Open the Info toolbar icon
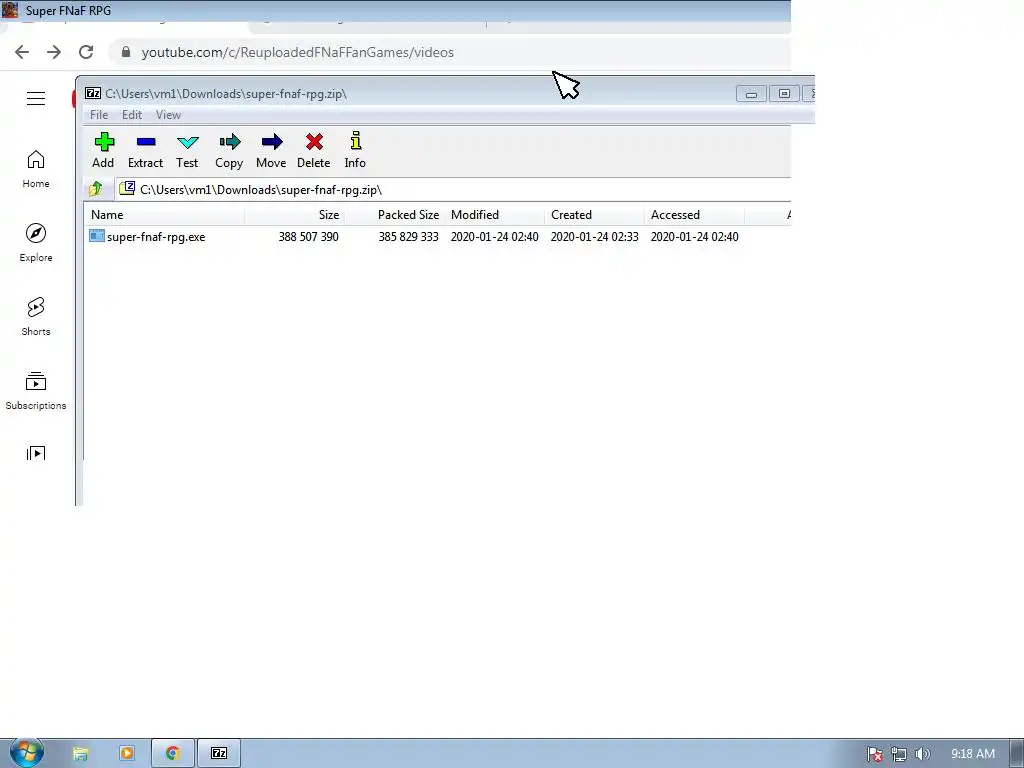 [x=355, y=151]
